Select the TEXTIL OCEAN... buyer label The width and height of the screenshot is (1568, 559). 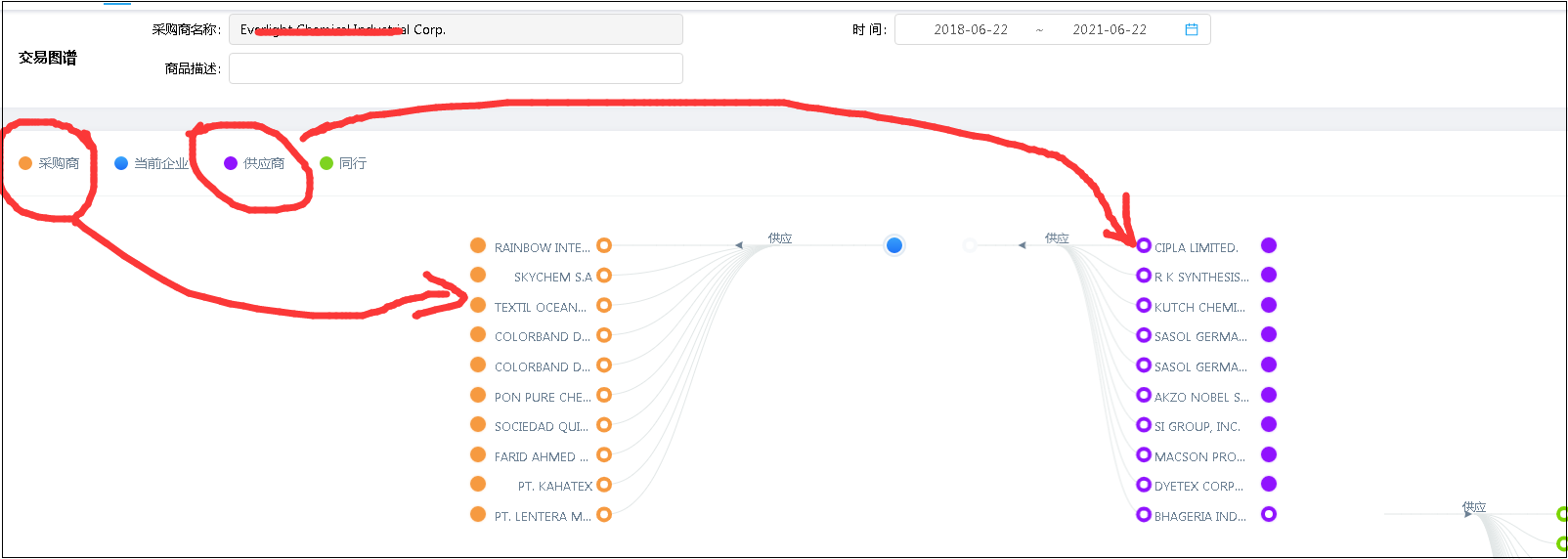(541, 307)
